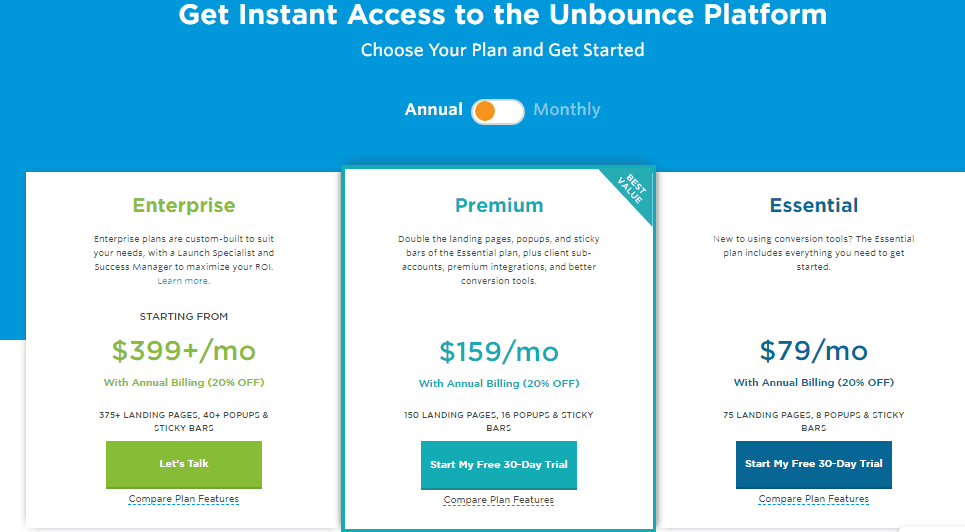
Task: Click the $399+/mo Enterprise price
Action: pos(183,351)
